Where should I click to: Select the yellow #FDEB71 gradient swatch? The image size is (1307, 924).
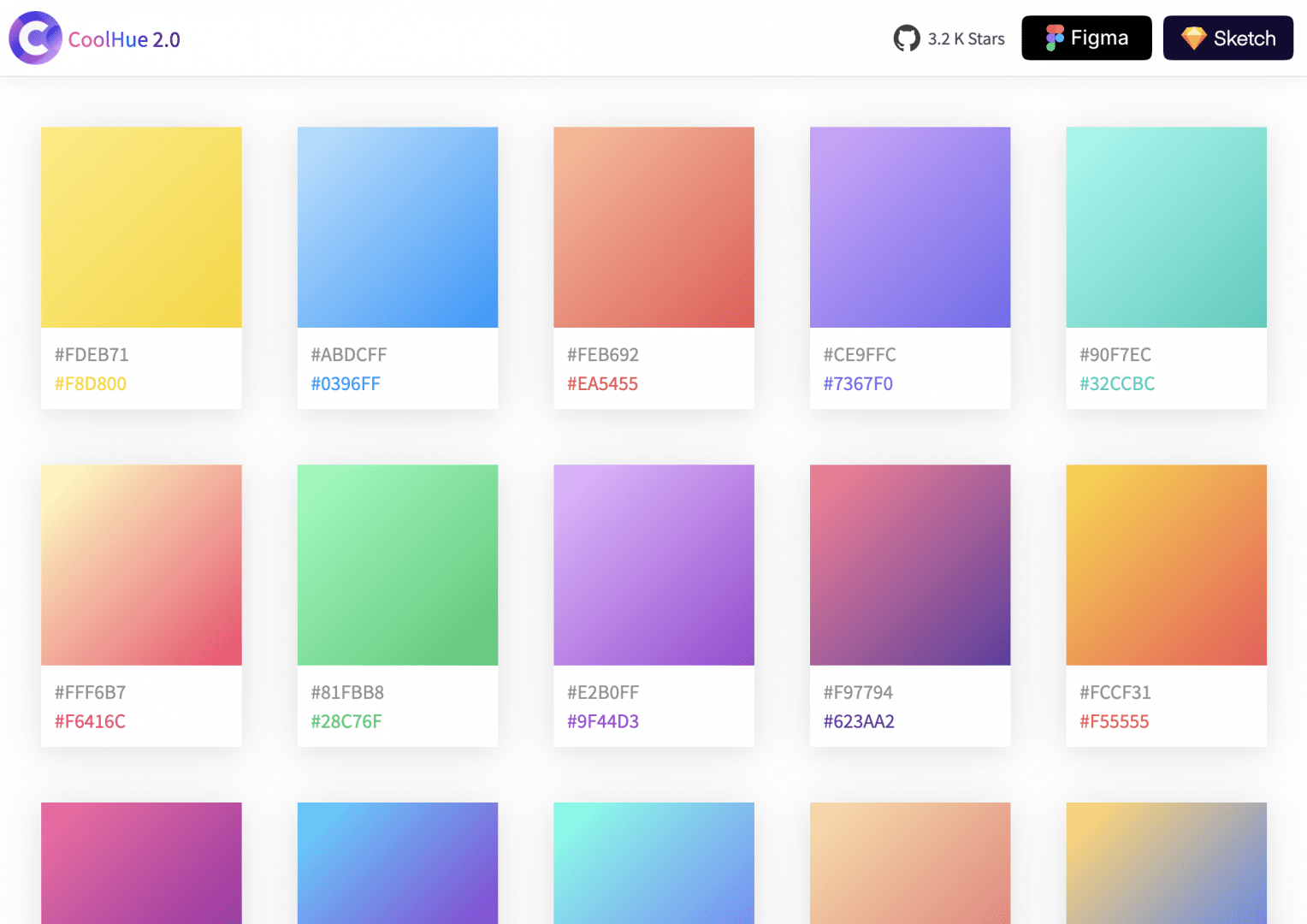[x=141, y=228]
